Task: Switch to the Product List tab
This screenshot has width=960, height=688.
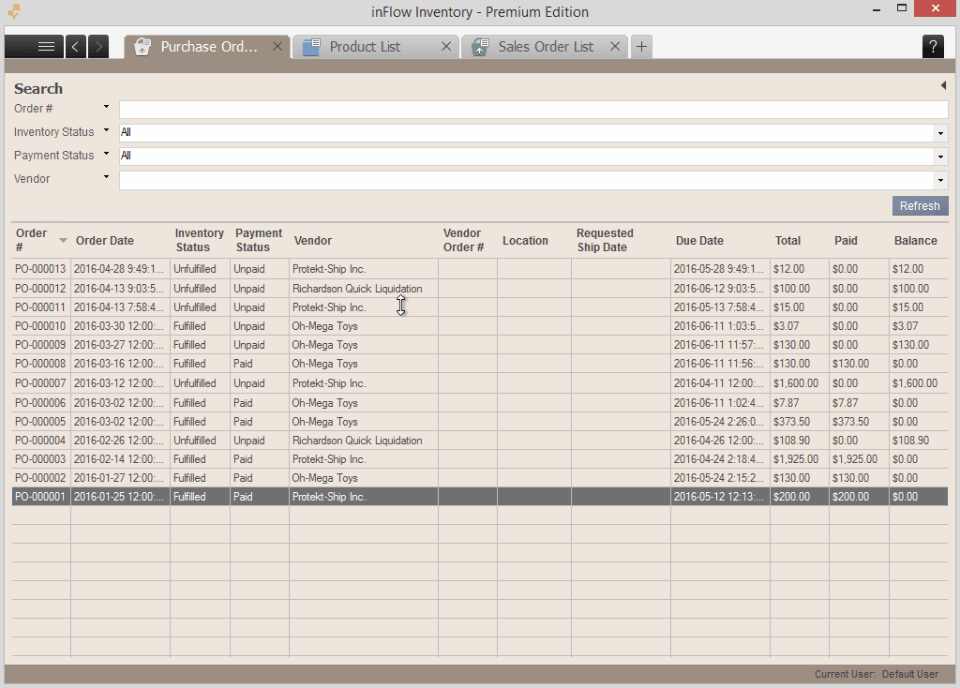Action: click(376, 47)
